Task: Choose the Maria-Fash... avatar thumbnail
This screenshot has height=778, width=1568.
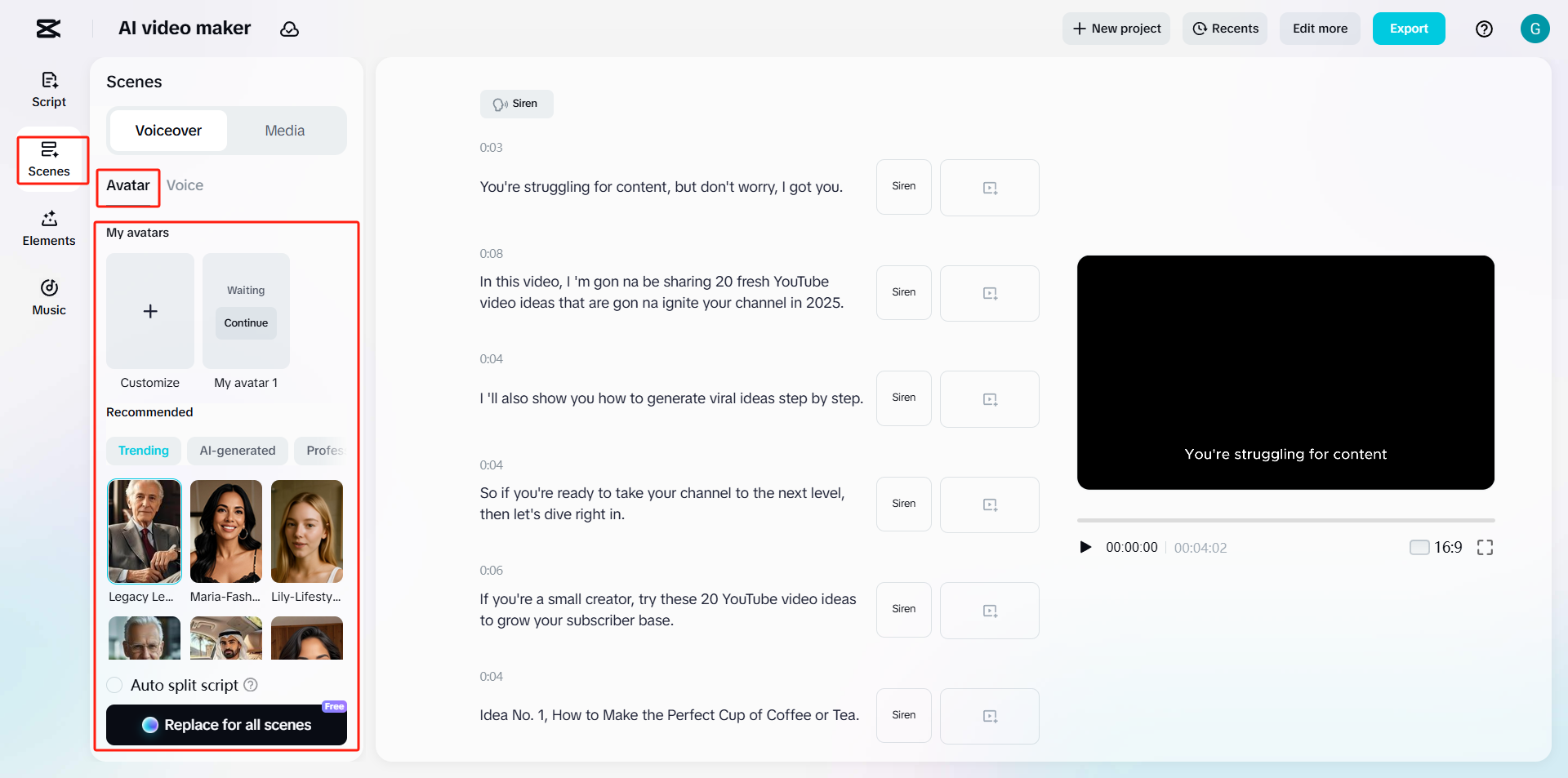Action: point(226,531)
